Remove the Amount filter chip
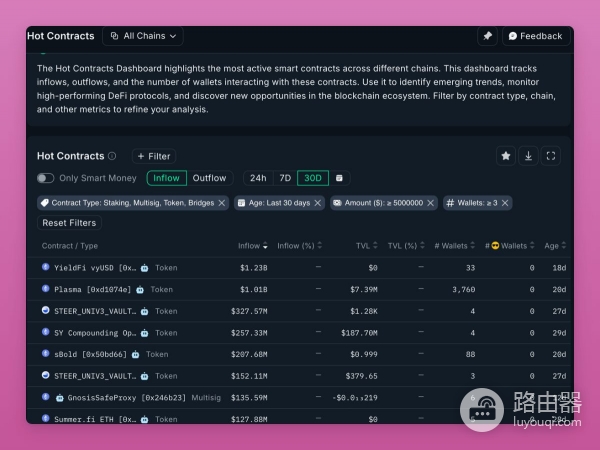 pos(429,203)
